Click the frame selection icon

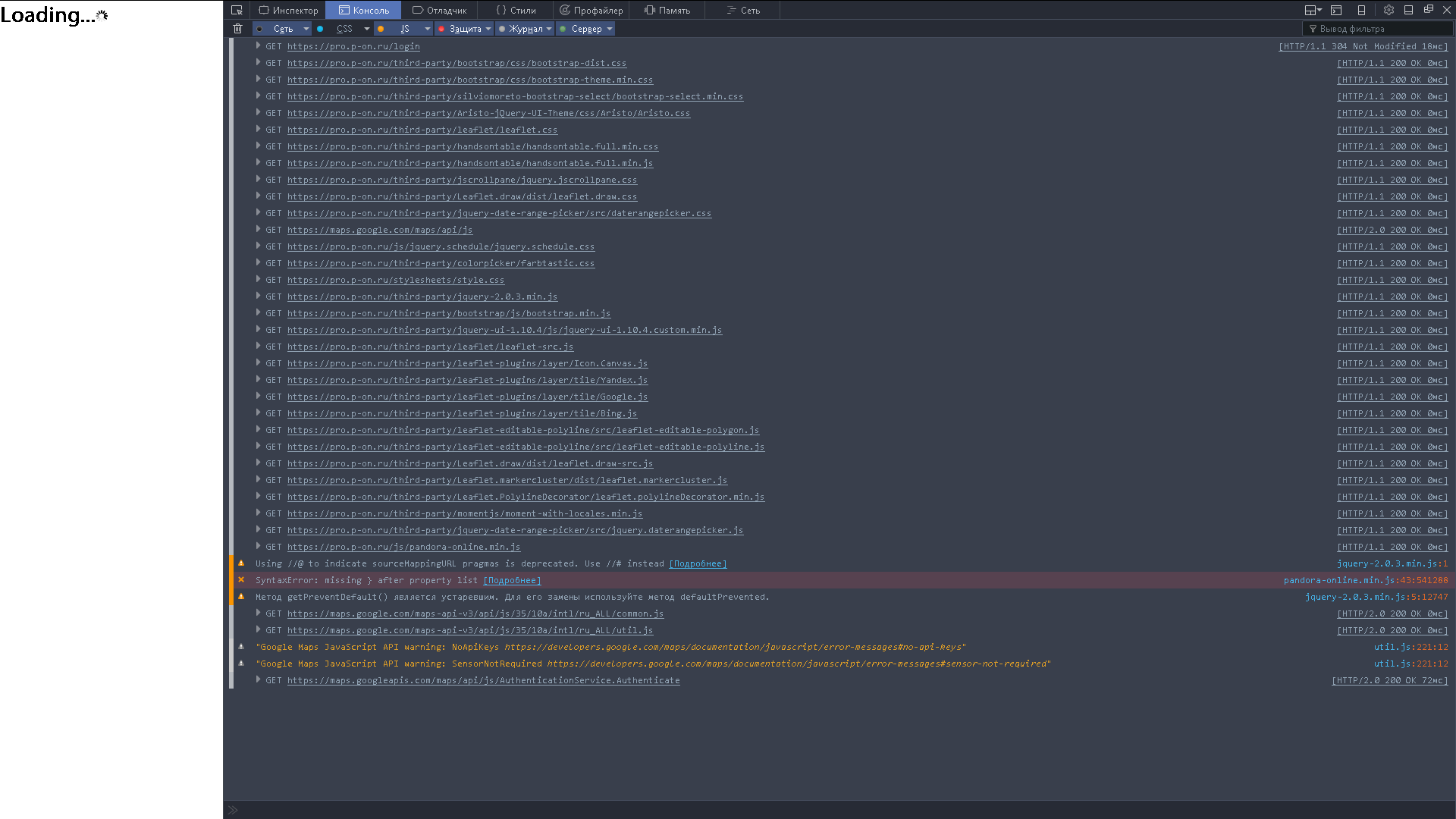pyautogui.click(x=1312, y=10)
